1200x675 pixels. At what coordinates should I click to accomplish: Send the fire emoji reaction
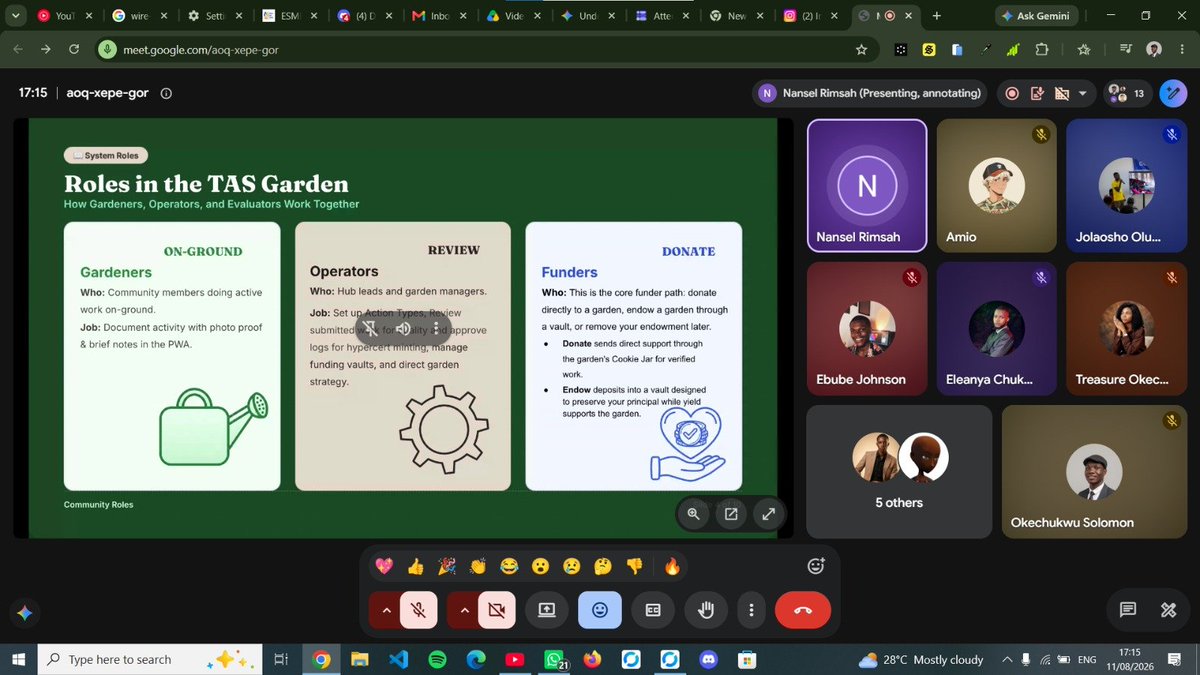point(672,567)
